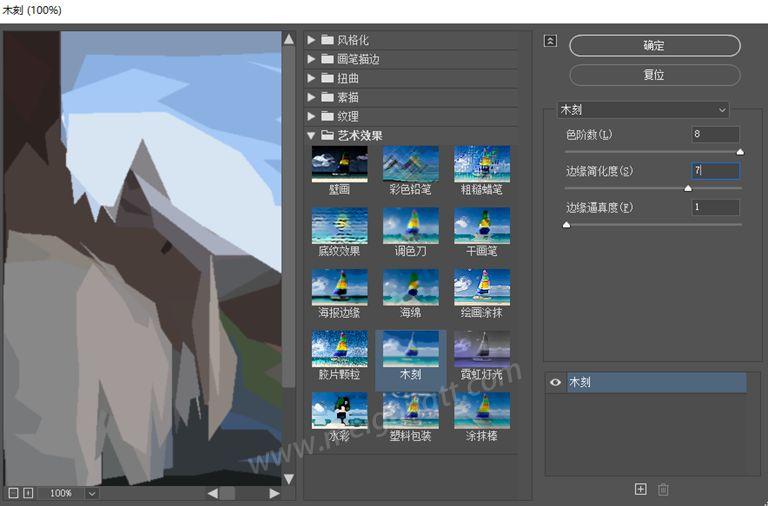Select the 塑料包装 filter thumbnail
Image resolution: width=768 pixels, height=506 pixels.
pyautogui.click(x=410, y=410)
